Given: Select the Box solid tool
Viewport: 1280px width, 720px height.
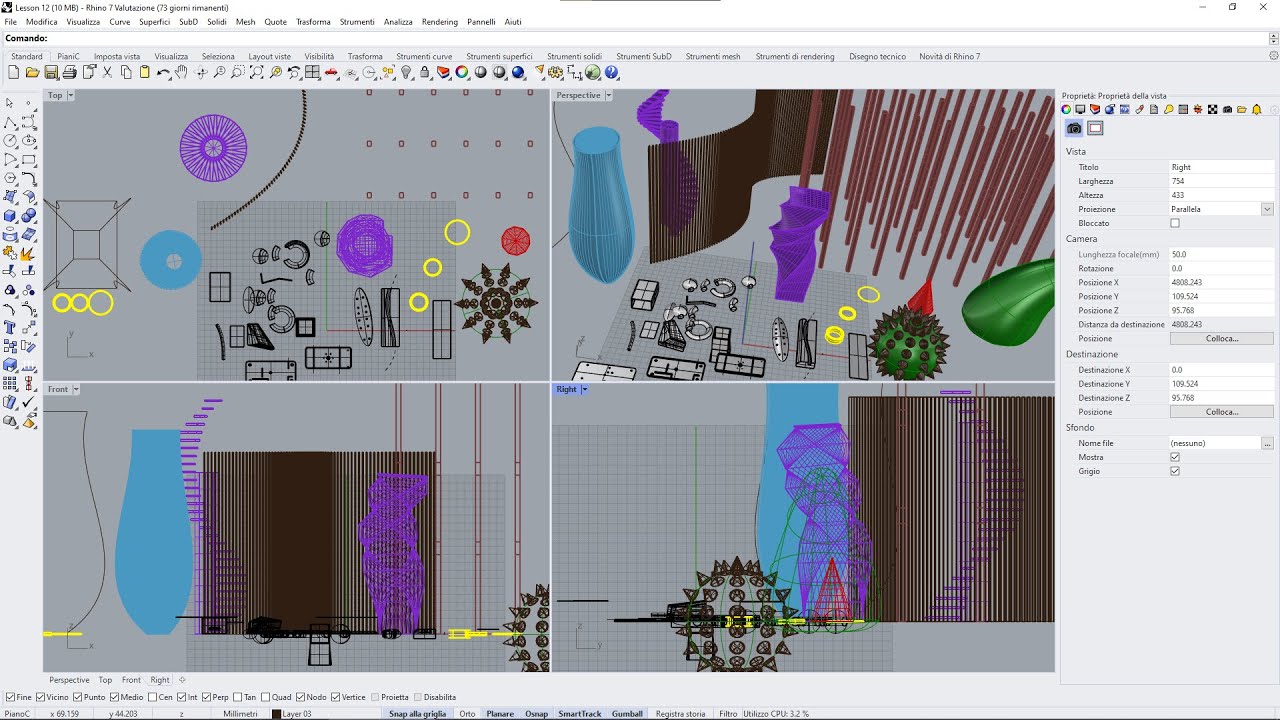Looking at the screenshot, I should coord(9,216).
